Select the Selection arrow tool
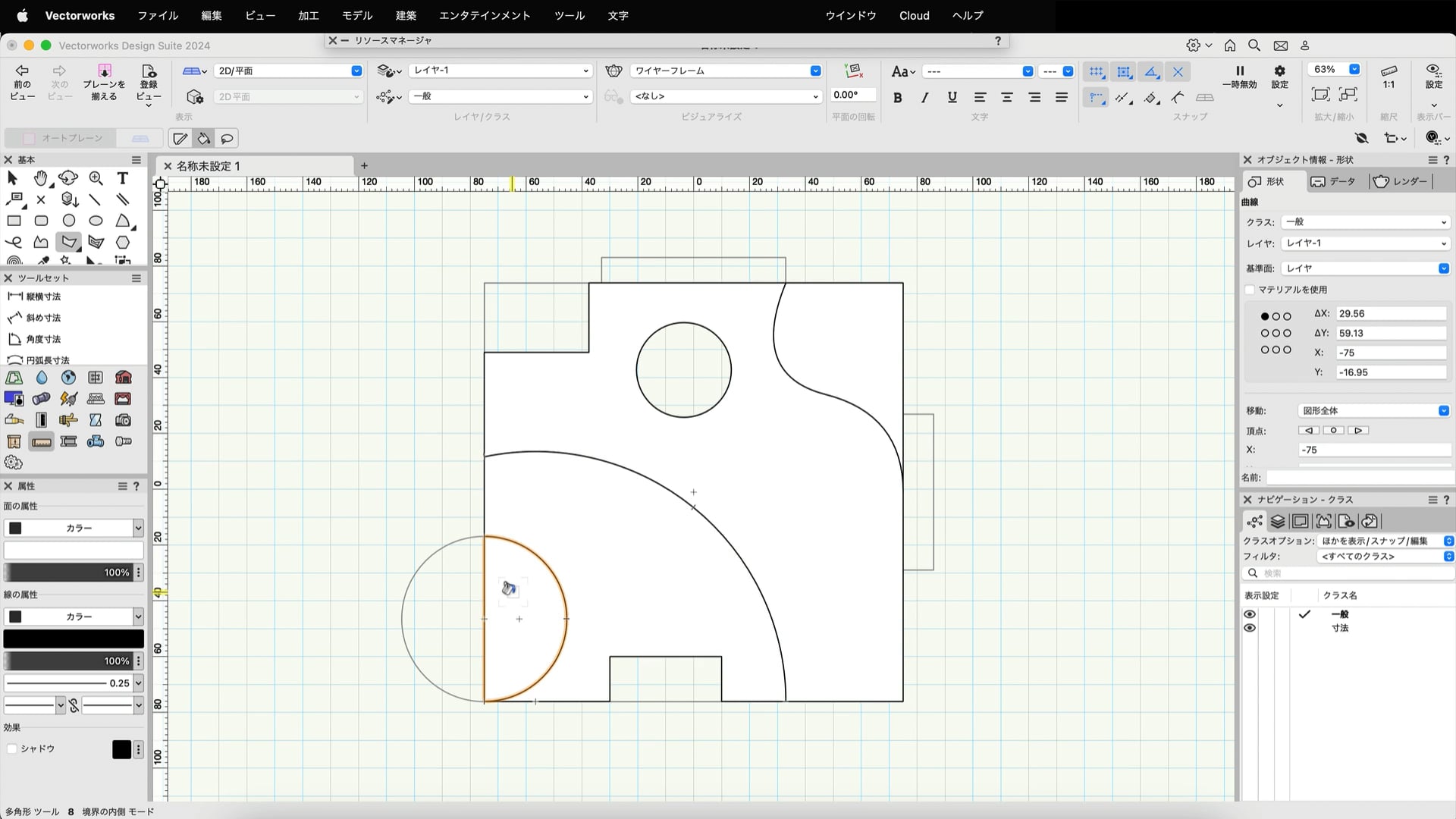The height and width of the screenshot is (819, 1456). 12,178
